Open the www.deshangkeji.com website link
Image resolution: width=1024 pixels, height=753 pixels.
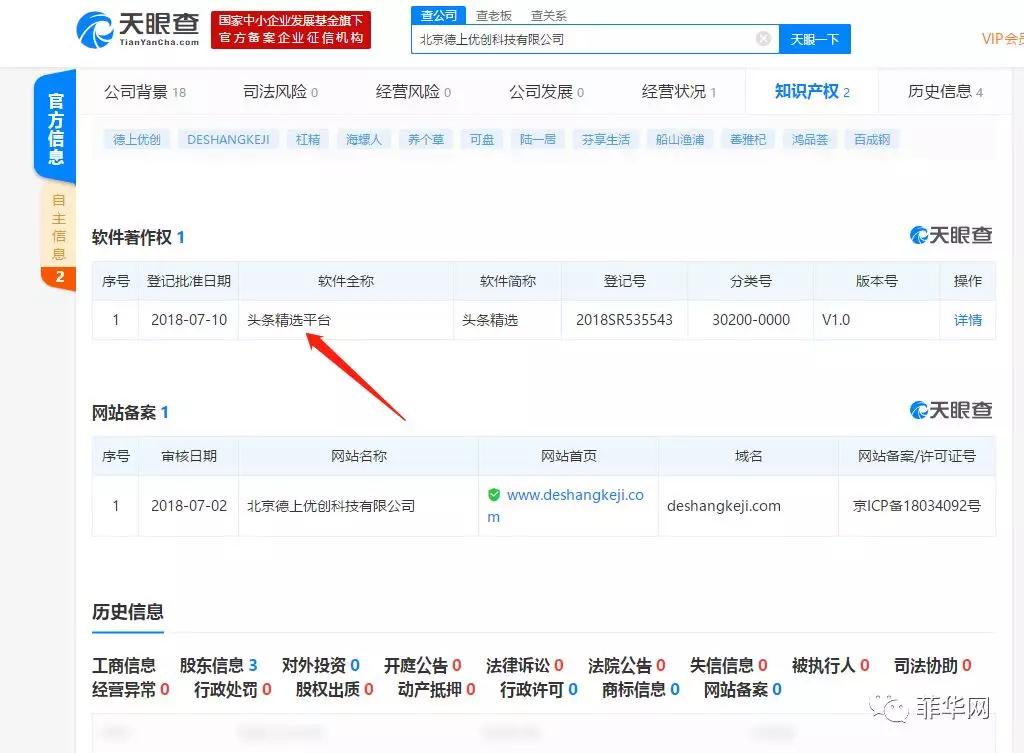(566, 505)
